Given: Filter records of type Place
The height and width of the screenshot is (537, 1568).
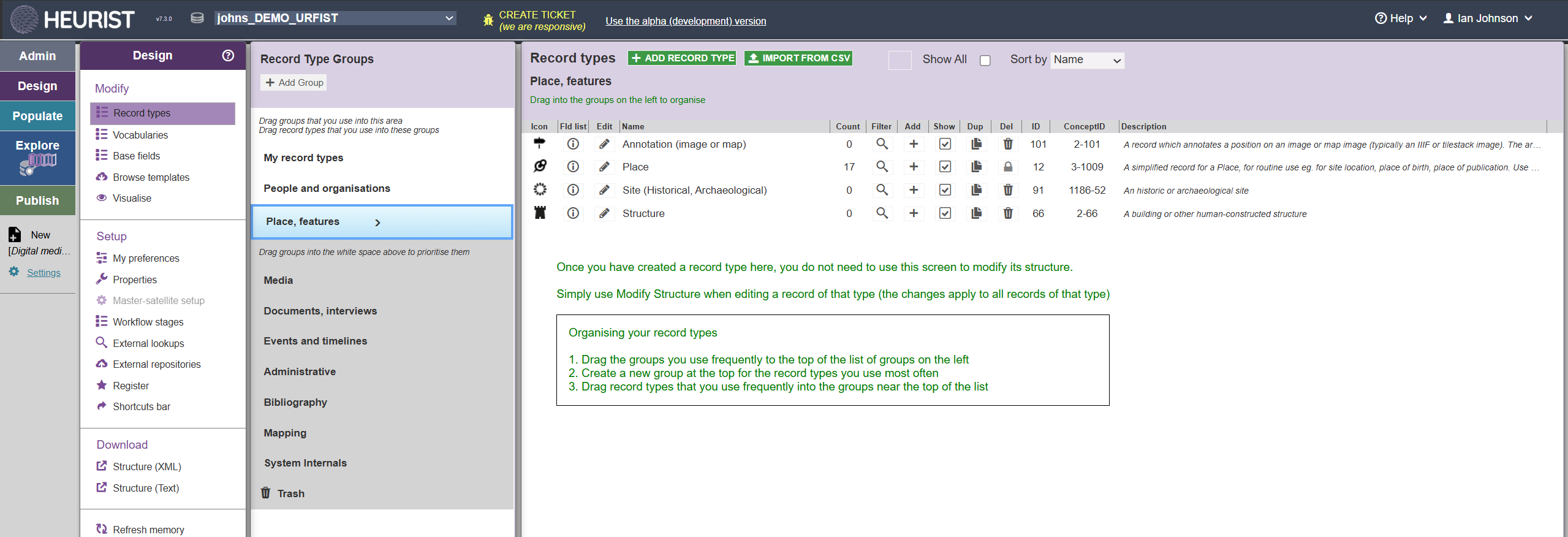Looking at the screenshot, I should (882, 167).
